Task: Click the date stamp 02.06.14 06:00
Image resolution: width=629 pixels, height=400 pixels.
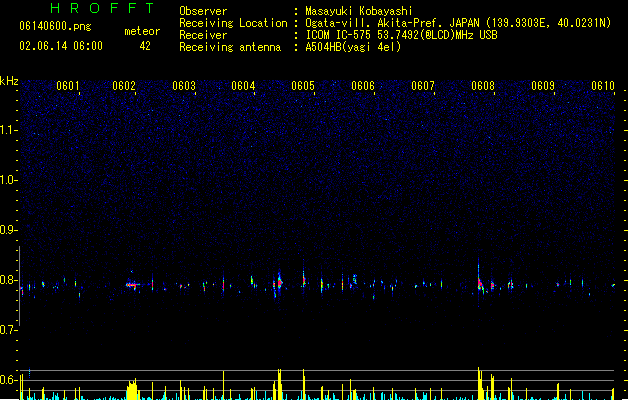Action: (x=61, y=46)
